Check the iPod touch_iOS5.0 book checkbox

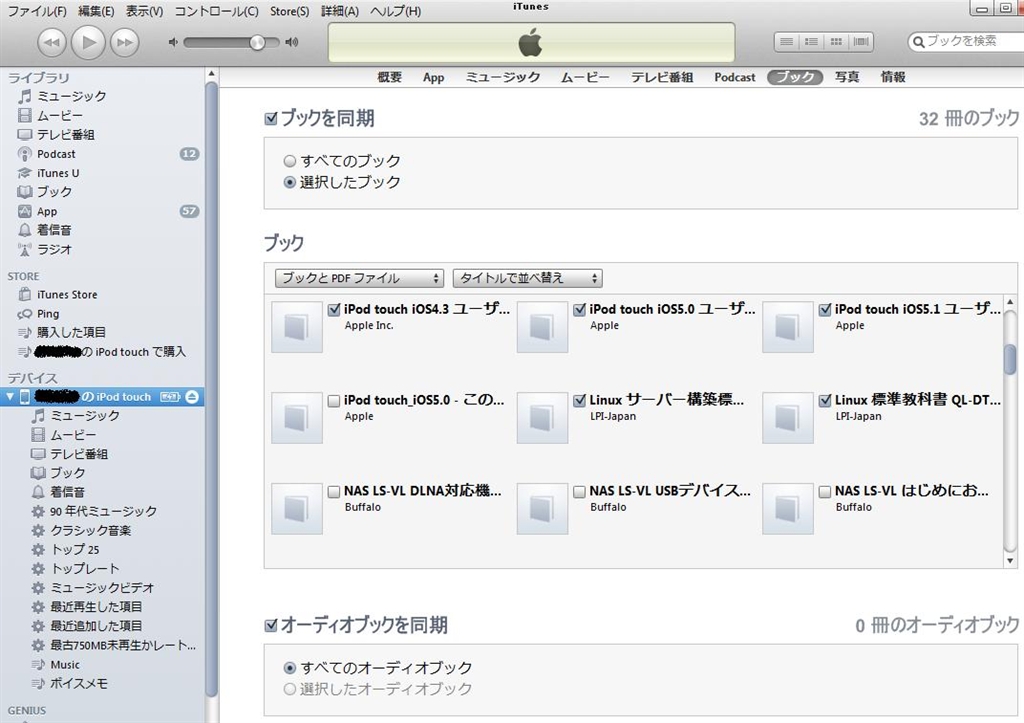(x=334, y=401)
